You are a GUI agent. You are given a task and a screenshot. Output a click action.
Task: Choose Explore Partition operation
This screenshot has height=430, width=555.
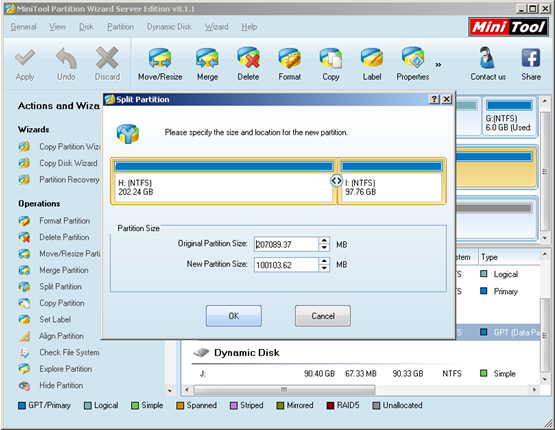point(56,369)
